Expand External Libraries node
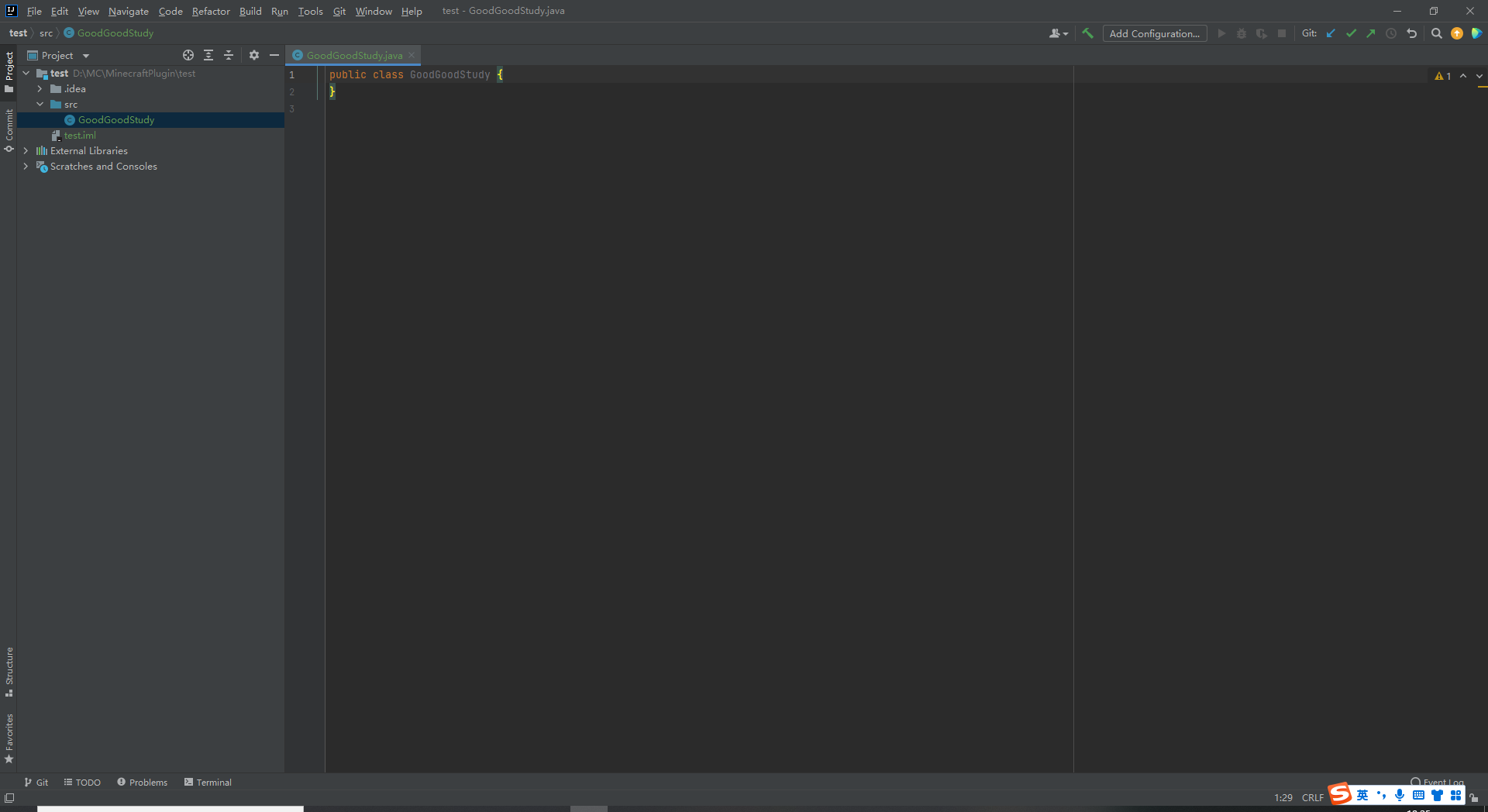This screenshot has width=1488, height=812. [x=26, y=150]
